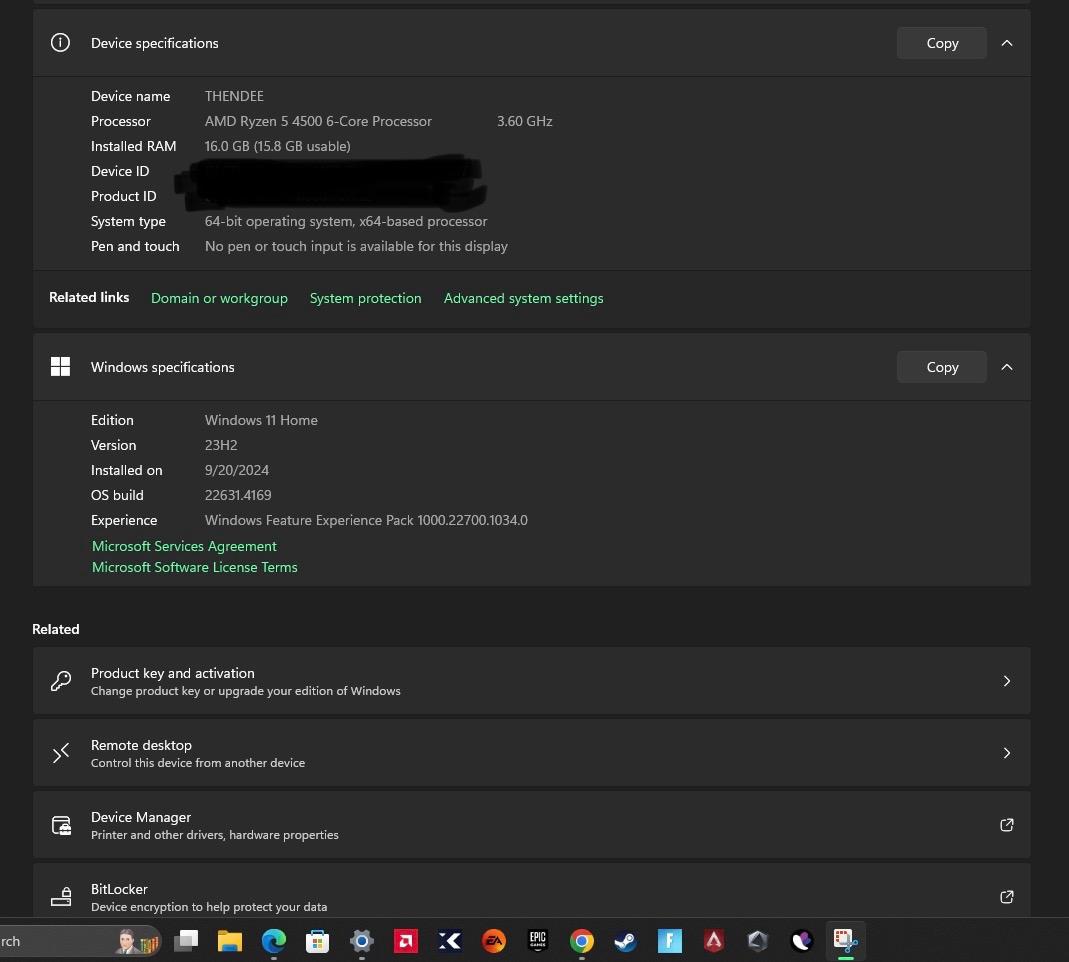Screen dimensions: 1069x962
Task: Click the search highlight picture in the taskbar search box
Action: coord(137,942)
